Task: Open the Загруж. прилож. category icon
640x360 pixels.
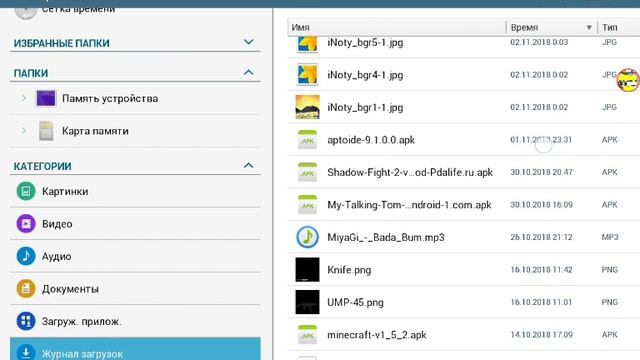Action: pos(26,321)
